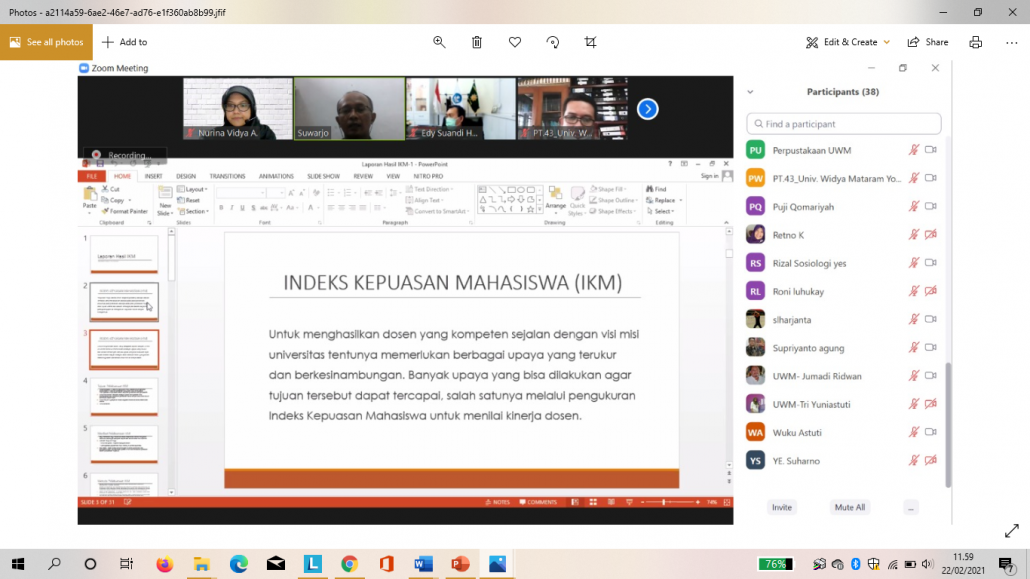Click Find in PowerPoint Editing group
The height and width of the screenshot is (579, 1030).
(656, 189)
